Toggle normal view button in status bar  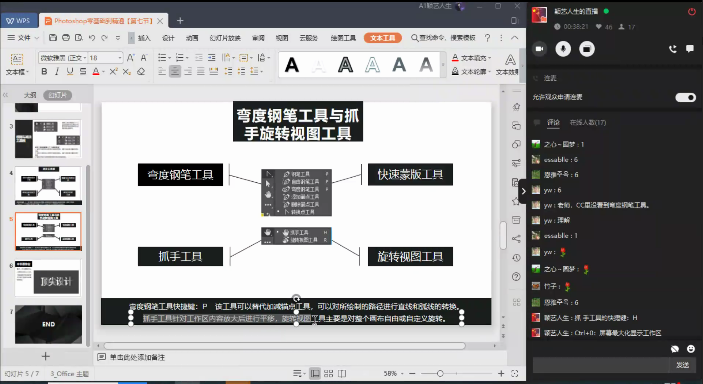315,373
